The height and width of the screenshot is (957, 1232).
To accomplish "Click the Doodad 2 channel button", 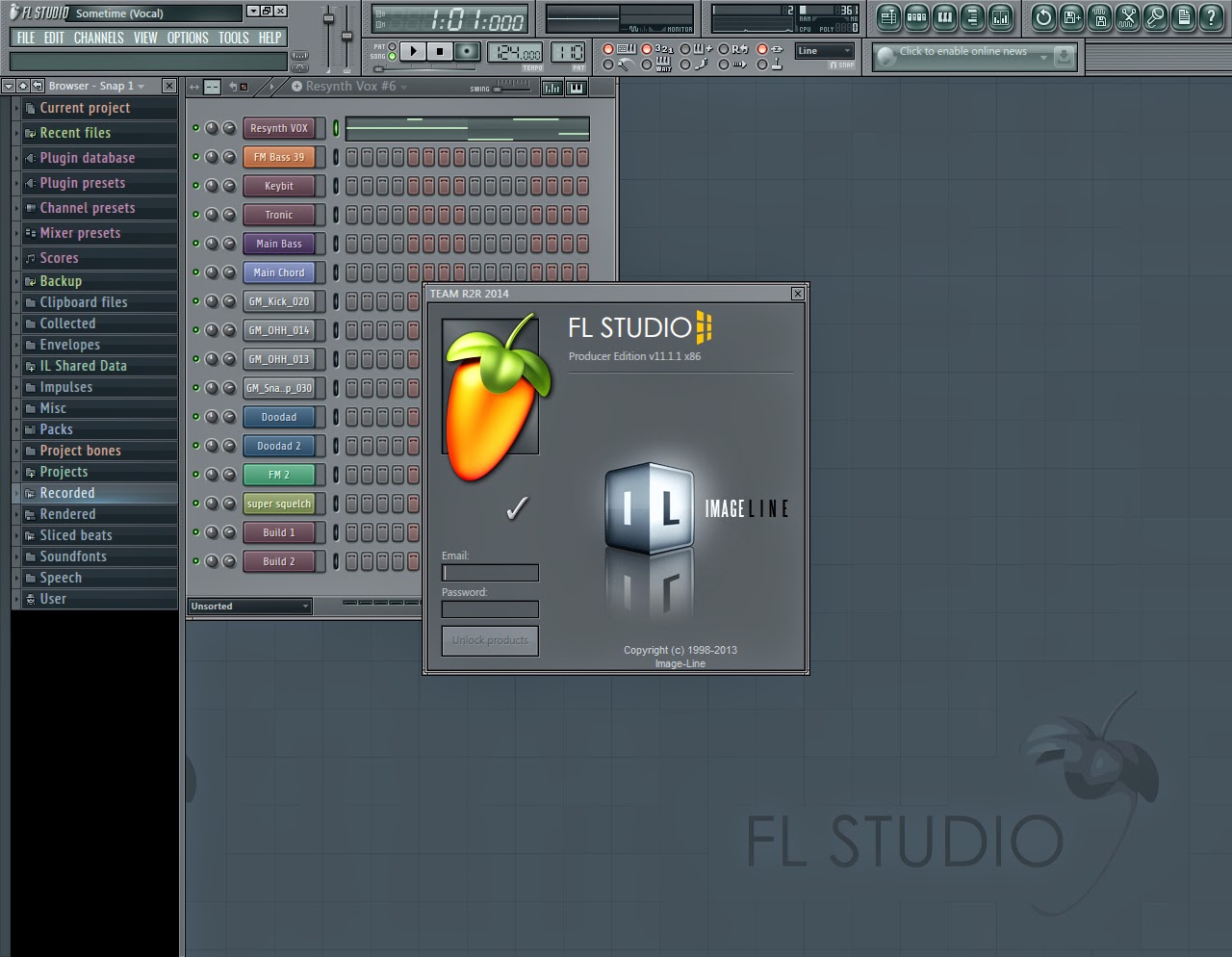I will coord(279,446).
